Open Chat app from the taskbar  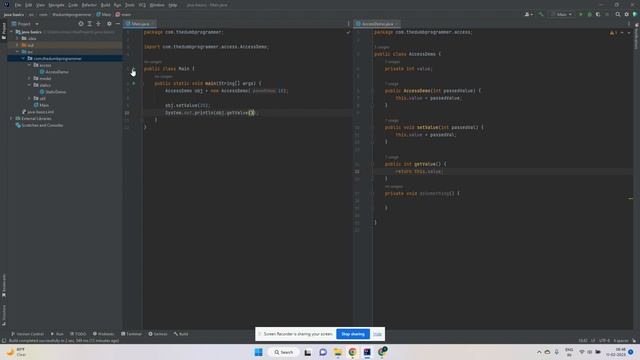[x=323, y=352]
